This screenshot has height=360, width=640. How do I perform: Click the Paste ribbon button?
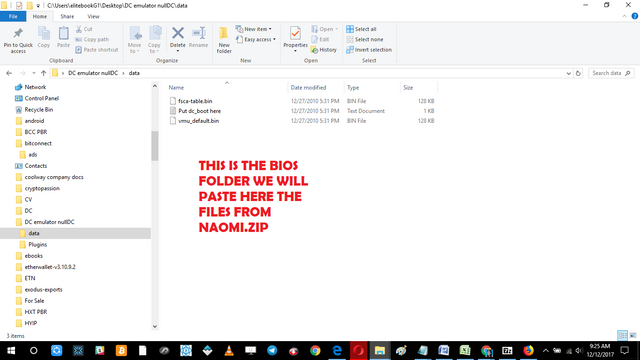pos(63,37)
